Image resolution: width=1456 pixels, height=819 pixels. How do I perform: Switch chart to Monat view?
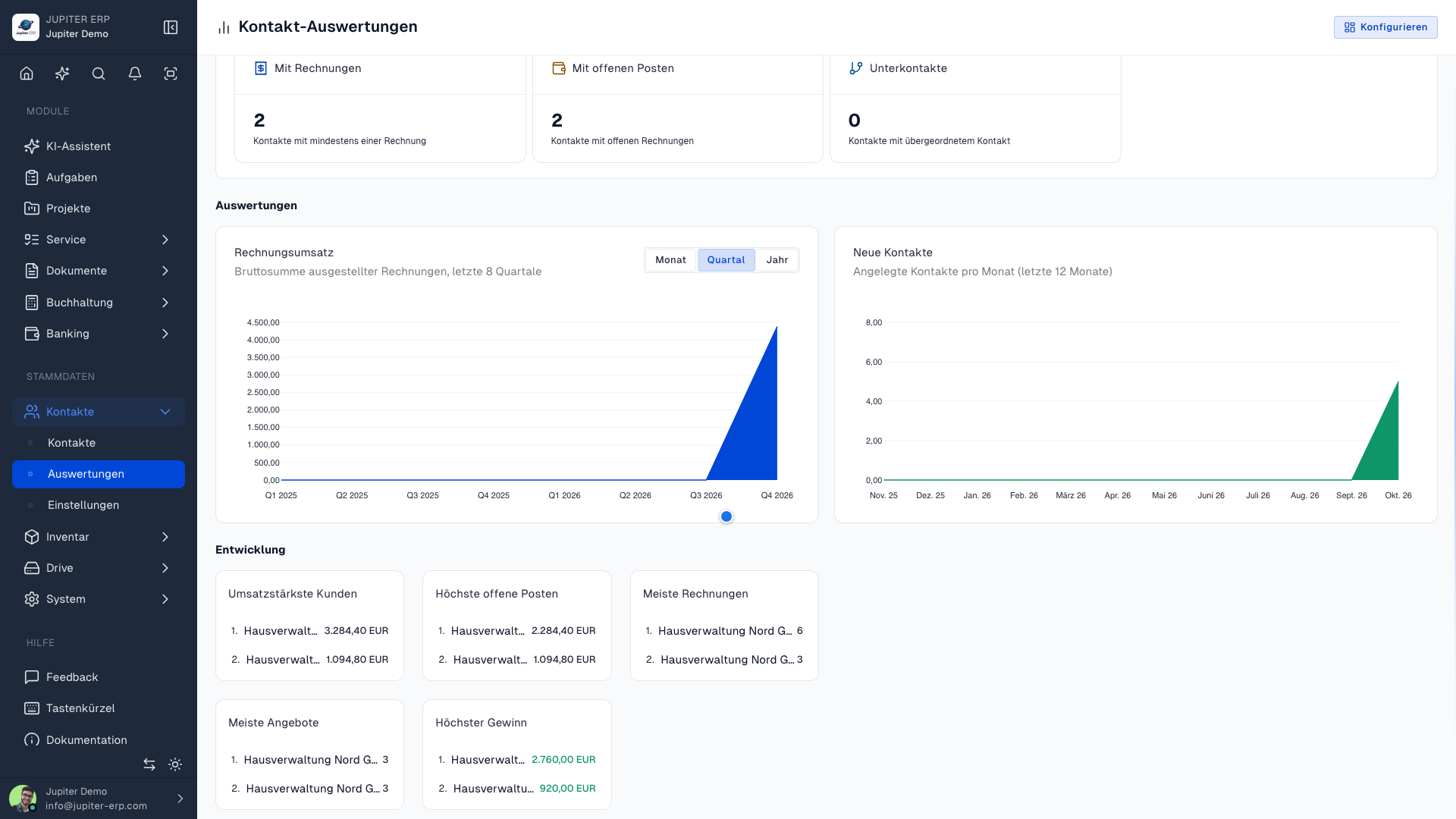(x=670, y=260)
